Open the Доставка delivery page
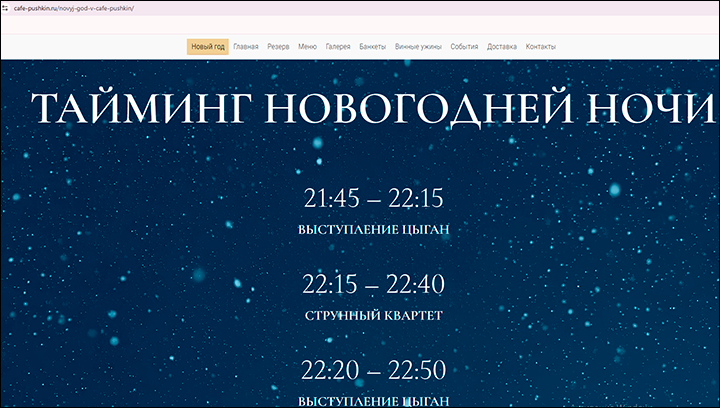Screen dimensions: 720x408 502,47
